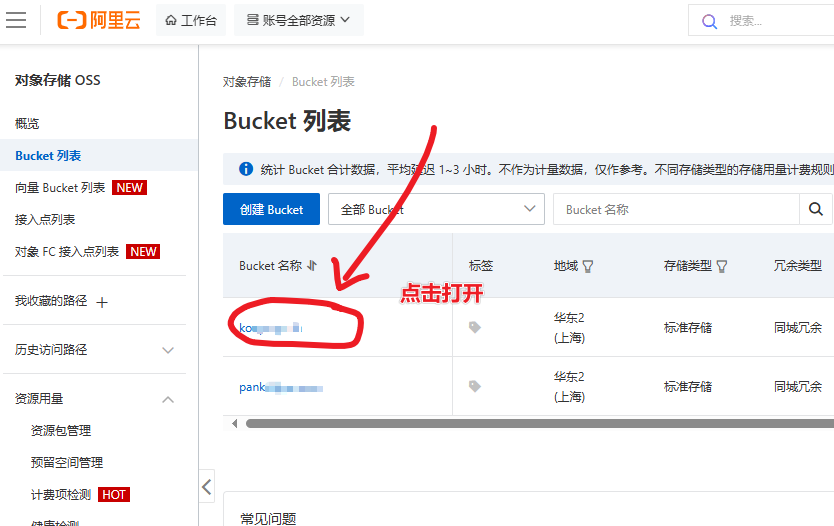Viewport: 834px width, 526px height.
Task: Open the account all resources dropdown
Action: tap(298, 20)
